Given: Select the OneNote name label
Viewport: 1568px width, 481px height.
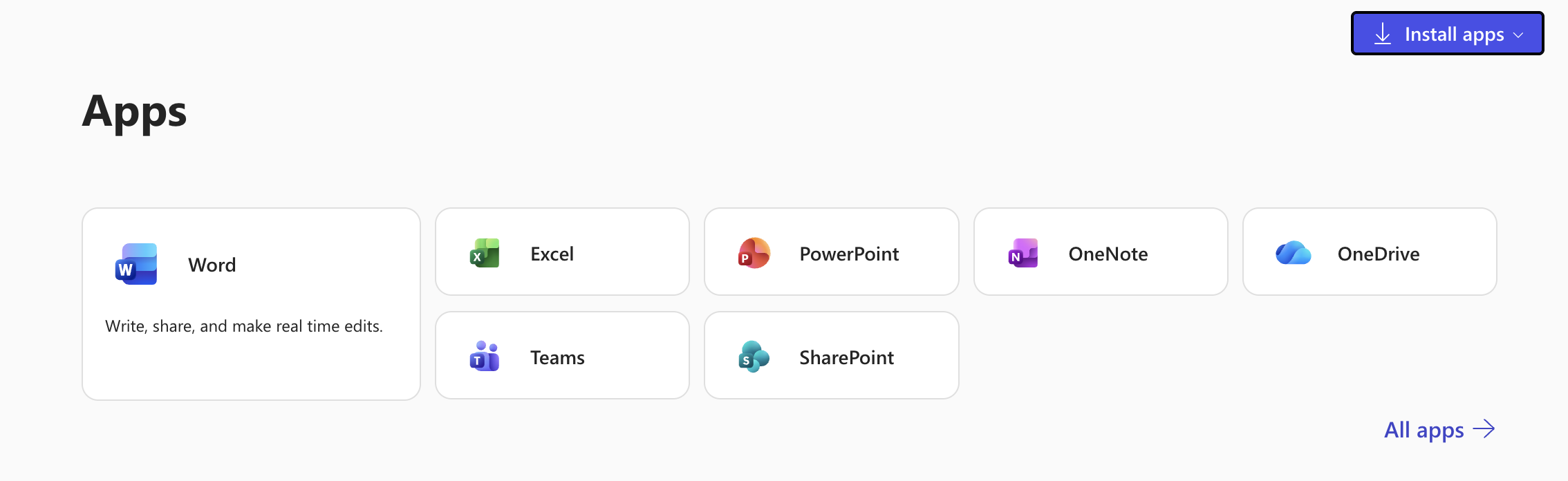Looking at the screenshot, I should coord(1108,254).
